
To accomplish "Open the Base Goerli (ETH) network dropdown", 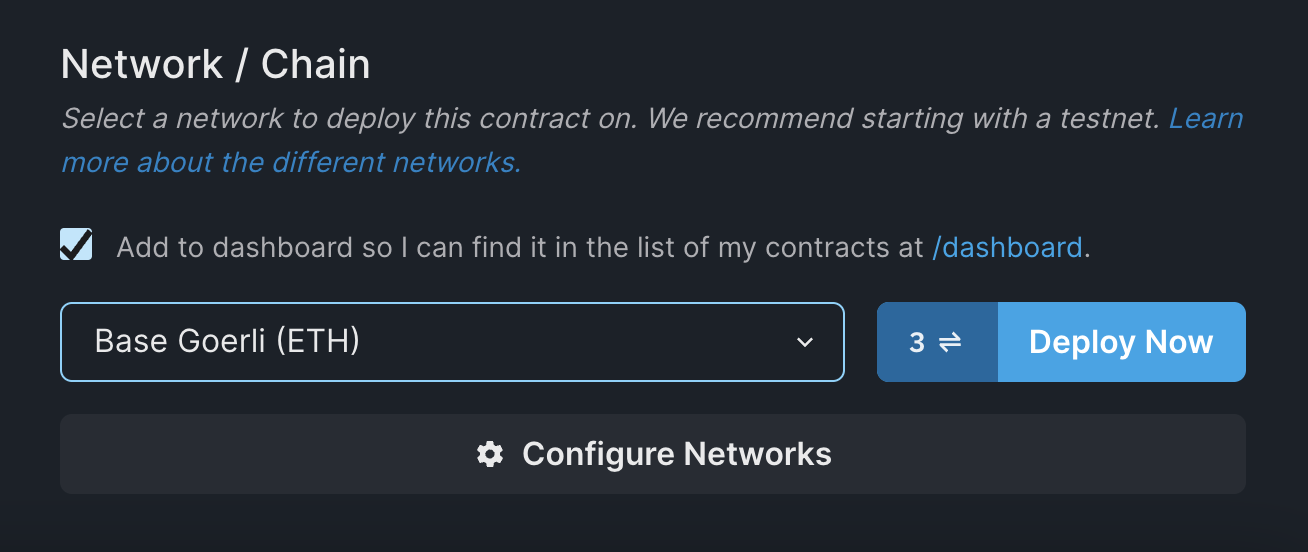I will tap(452, 342).
